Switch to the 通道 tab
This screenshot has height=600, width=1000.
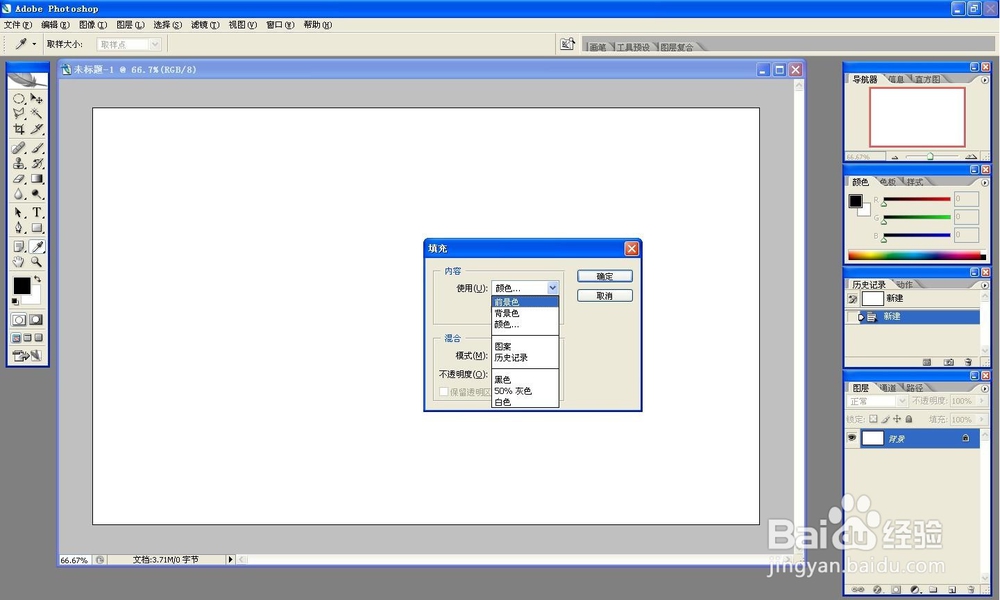point(888,388)
